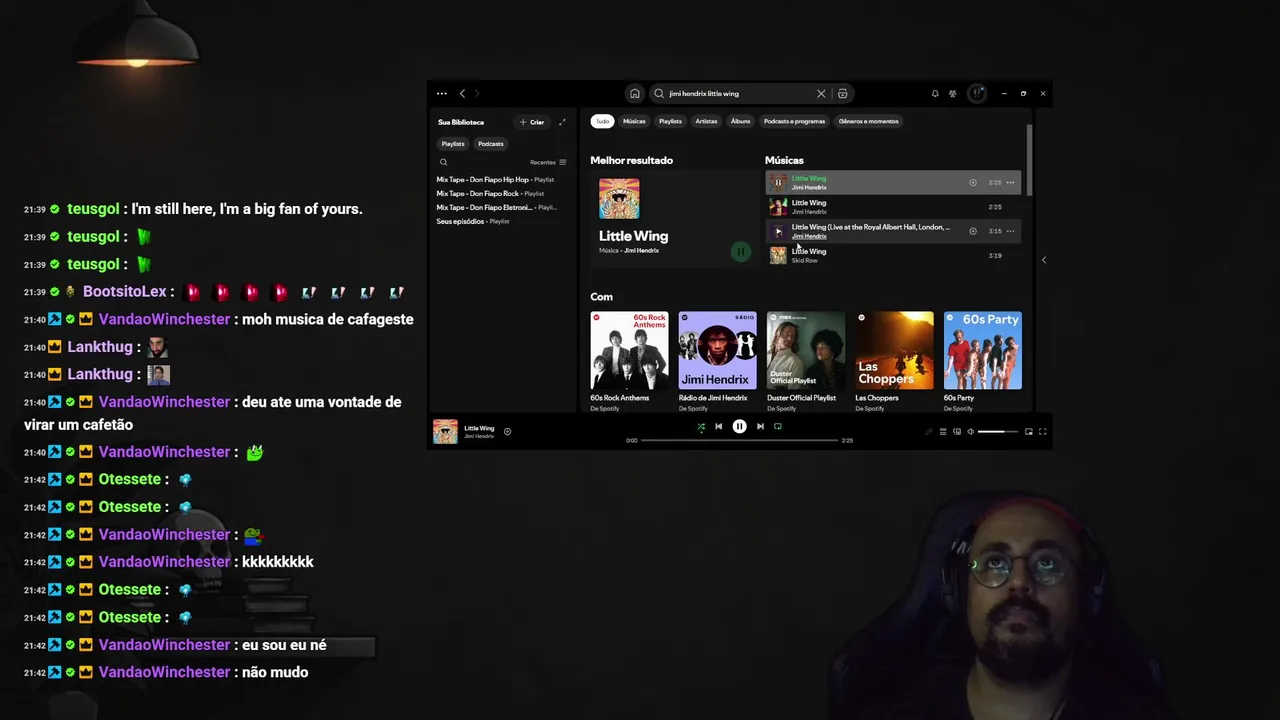
Task: Clear the search text with the X
Action: point(821,93)
